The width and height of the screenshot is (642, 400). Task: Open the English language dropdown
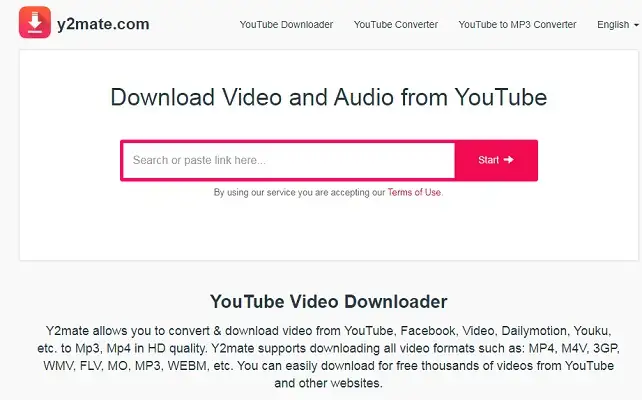tap(617, 25)
